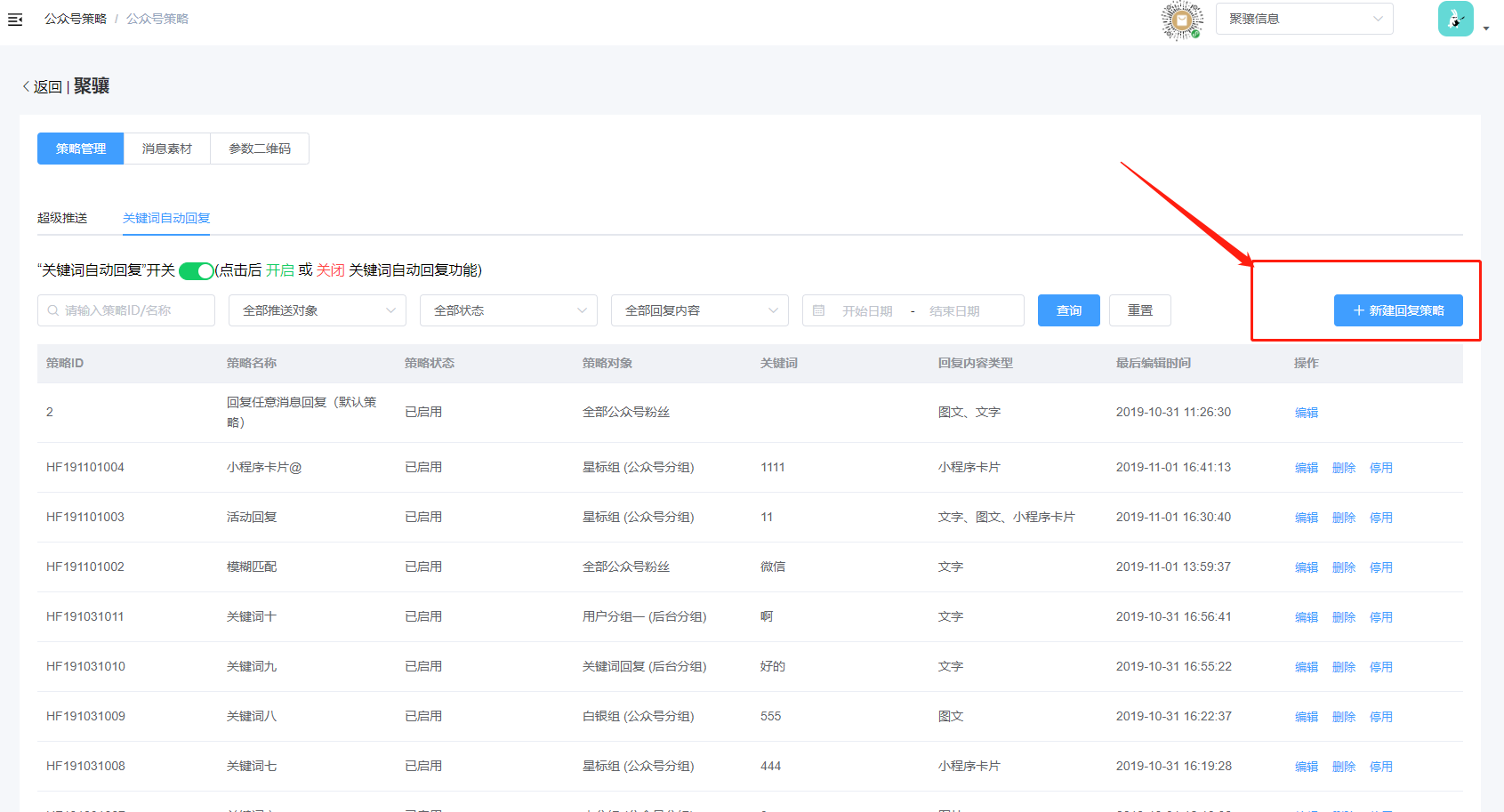Click 停用 for the 模糊匹配 strategy
Viewport: 1504px width, 812px height.
tap(1380, 567)
